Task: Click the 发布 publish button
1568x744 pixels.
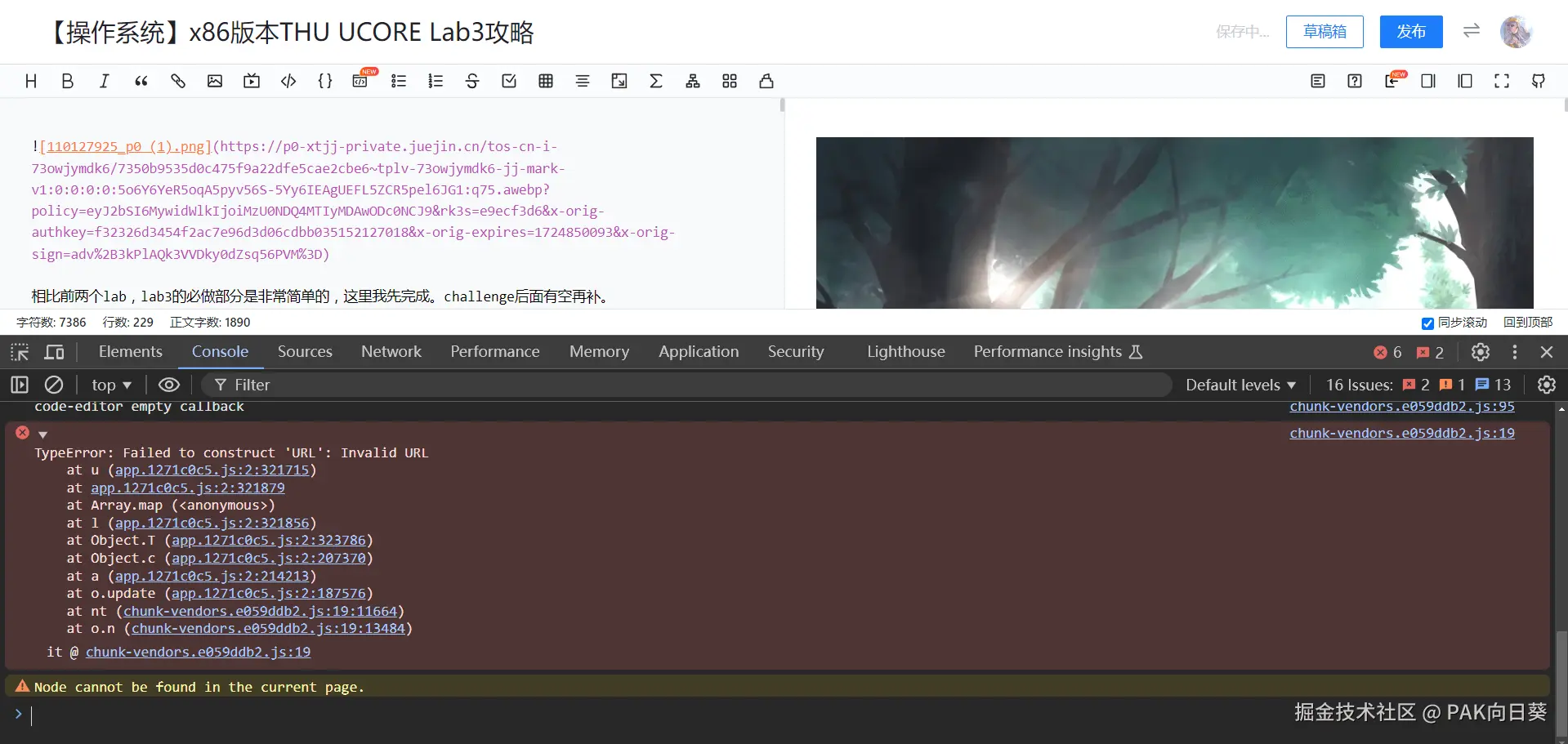Action: (1411, 32)
